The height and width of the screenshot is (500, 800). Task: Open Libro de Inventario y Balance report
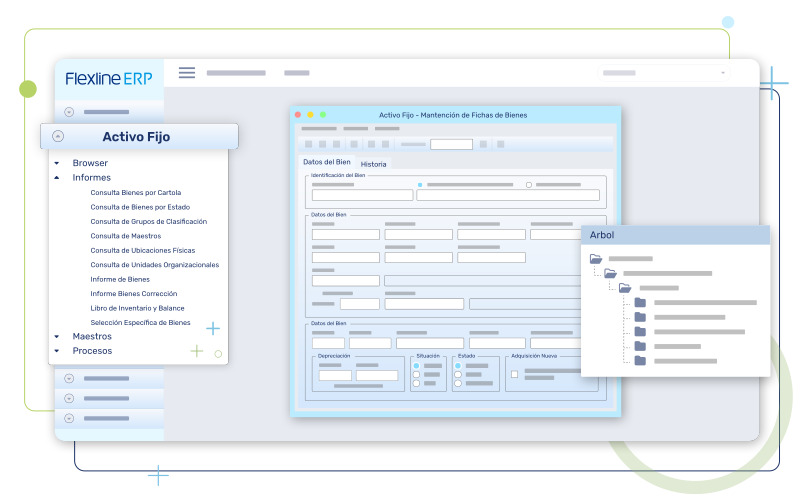(x=137, y=308)
